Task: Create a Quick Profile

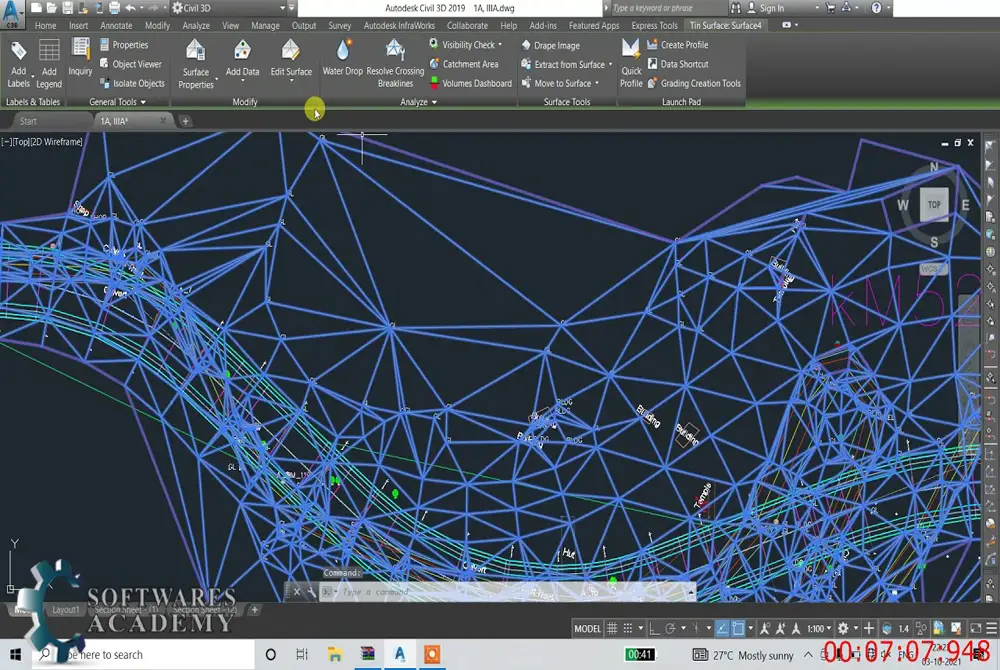Action: 631,64
